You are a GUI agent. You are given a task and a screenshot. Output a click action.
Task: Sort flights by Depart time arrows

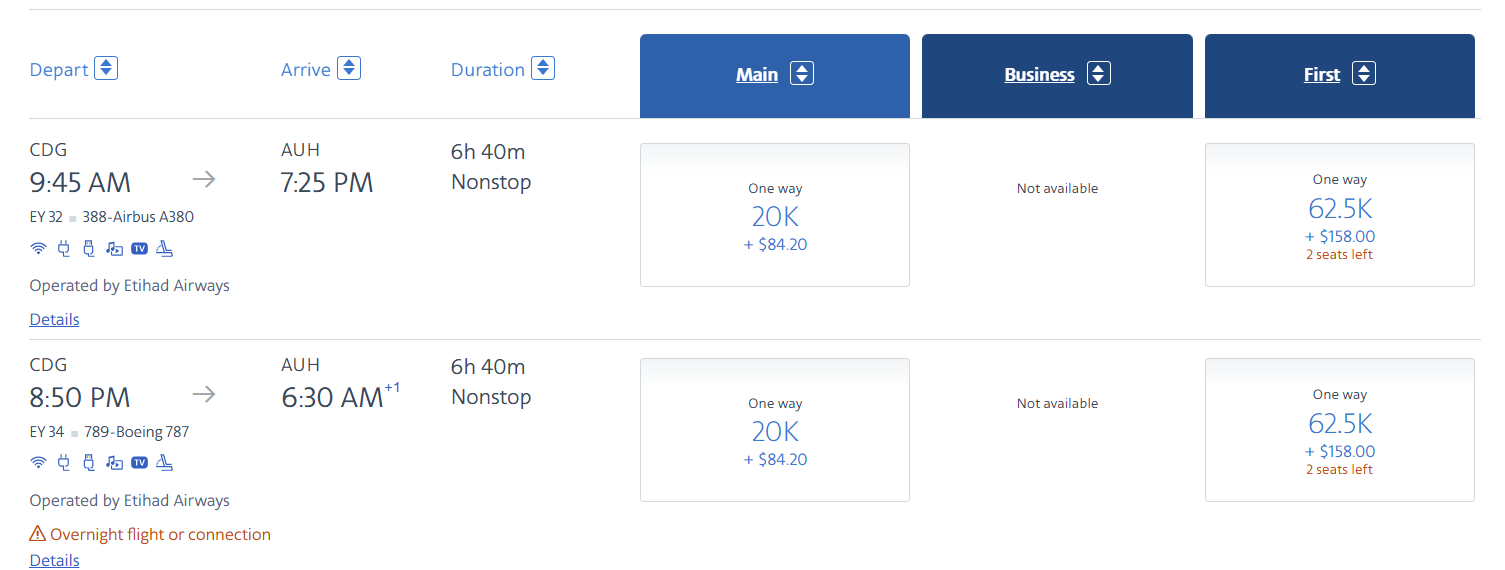click(106, 69)
